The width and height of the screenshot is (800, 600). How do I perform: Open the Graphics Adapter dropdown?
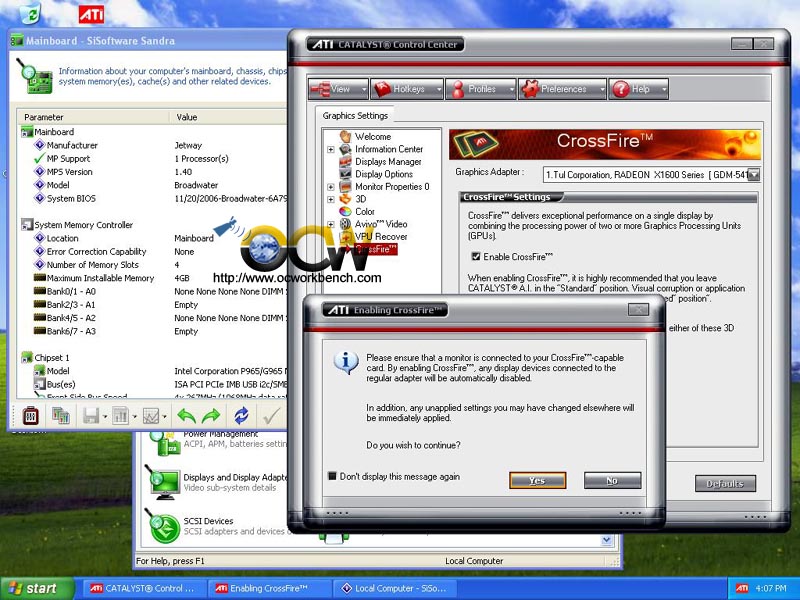(x=754, y=175)
